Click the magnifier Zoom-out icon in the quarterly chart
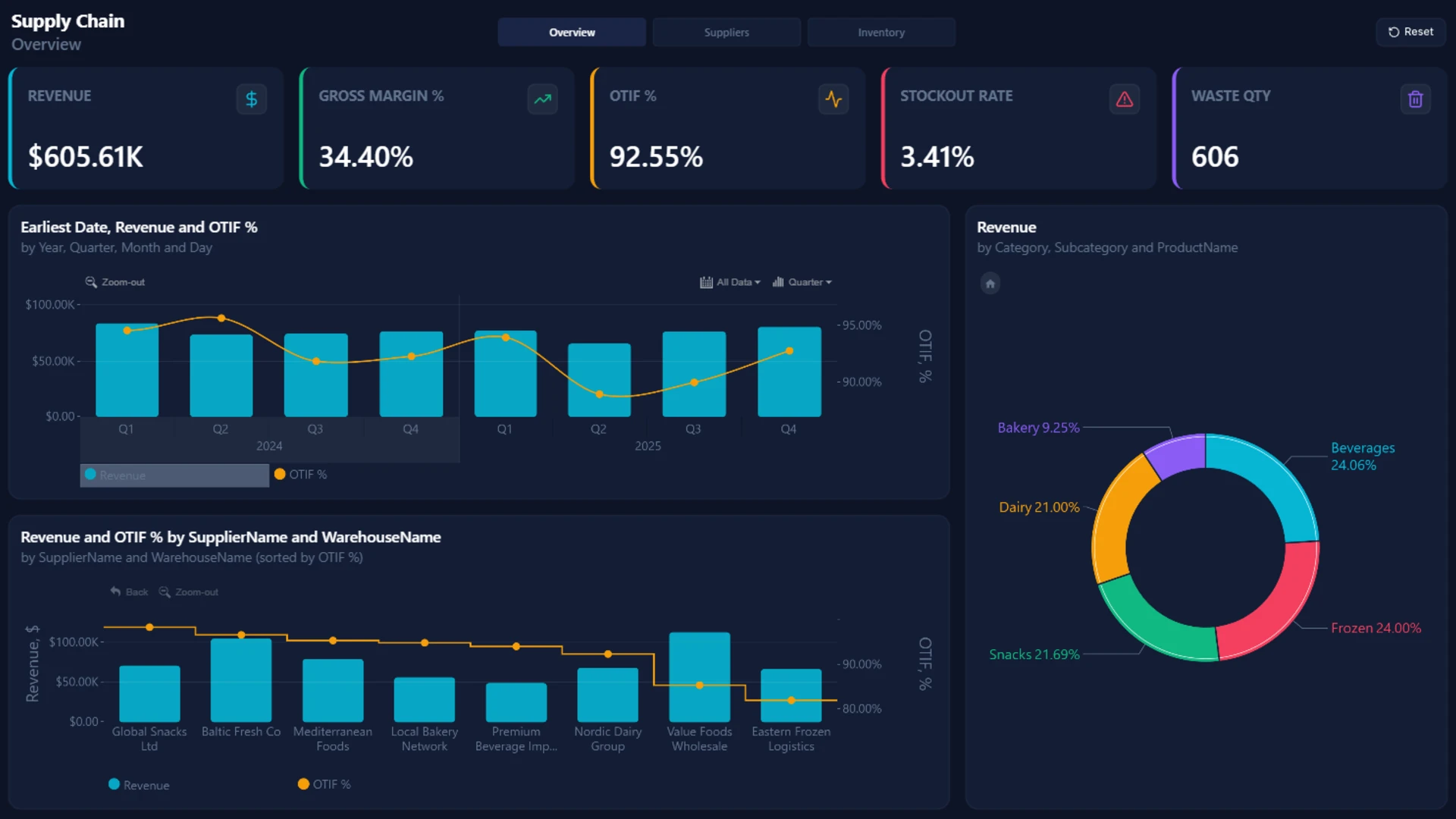Screen dimensions: 1456x819 tap(91, 282)
